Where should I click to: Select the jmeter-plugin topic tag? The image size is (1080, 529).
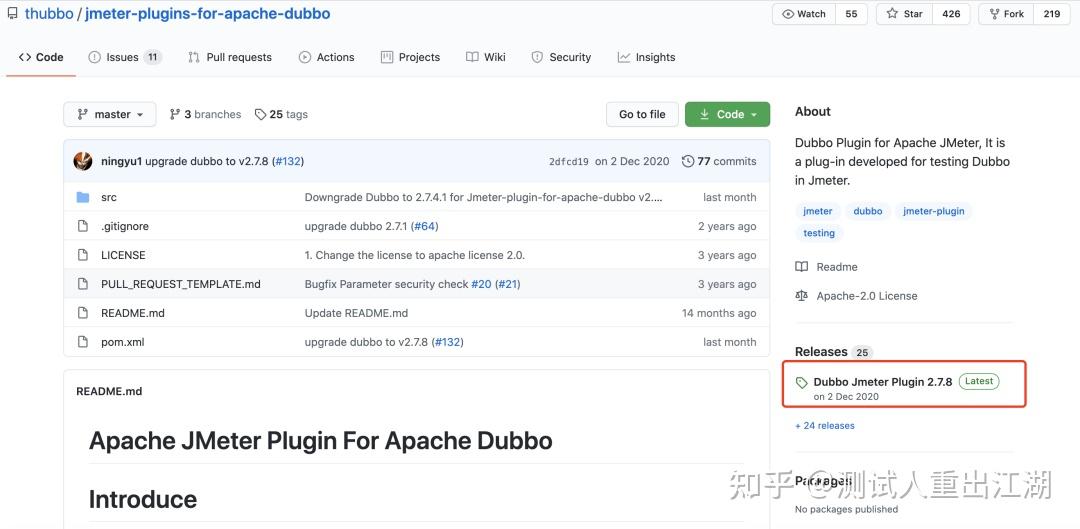click(x=934, y=211)
